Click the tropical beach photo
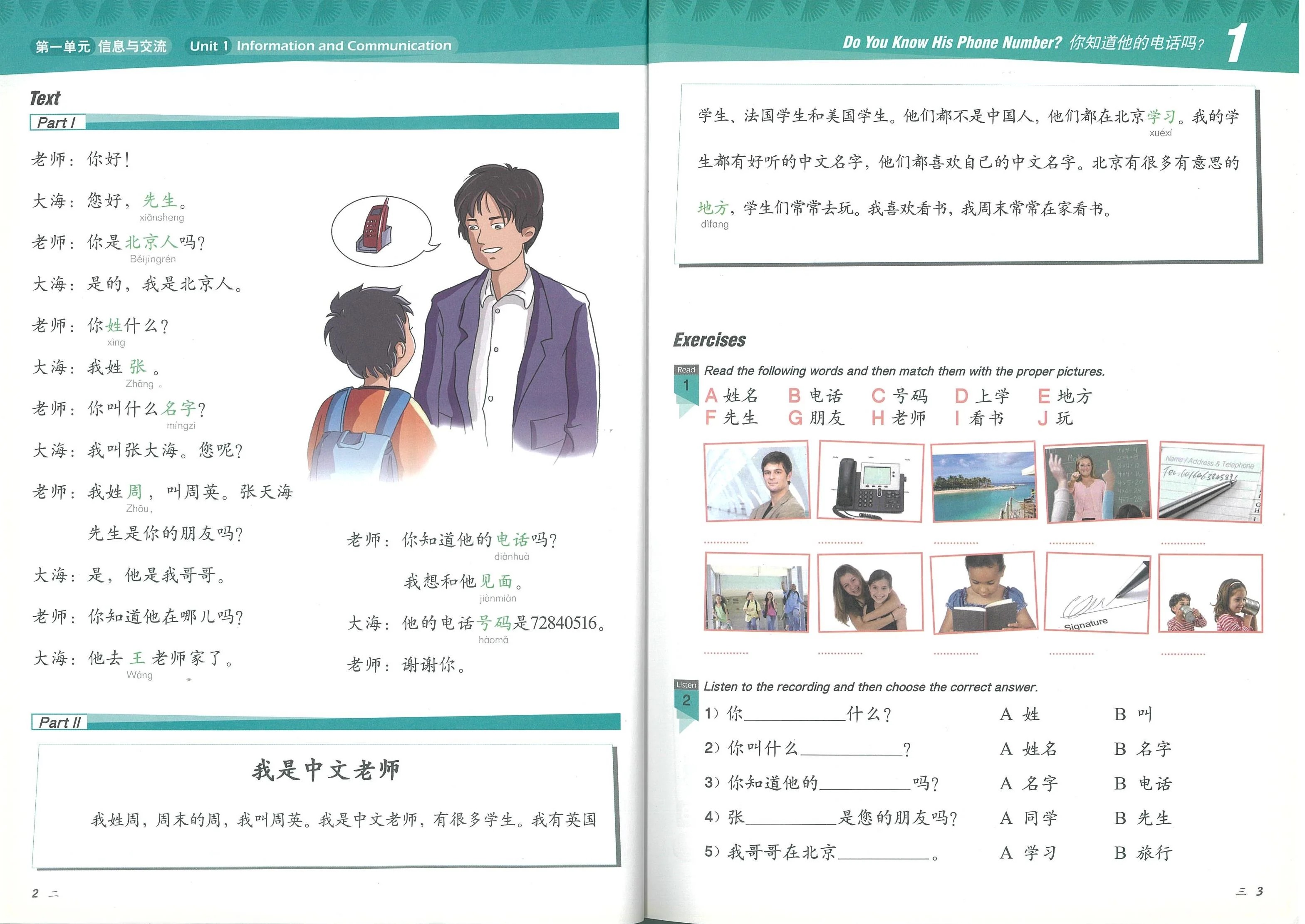This screenshot has width=1305, height=924. click(x=983, y=482)
